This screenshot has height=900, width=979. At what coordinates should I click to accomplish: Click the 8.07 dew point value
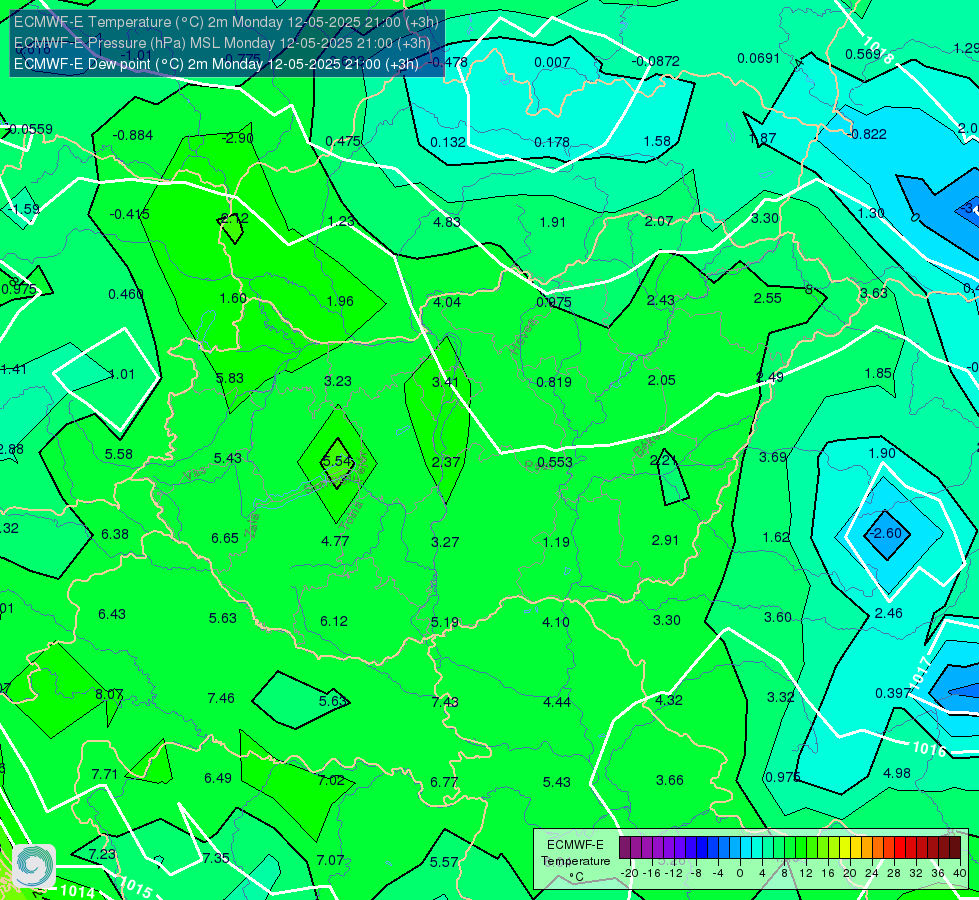(x=109, y=695)
